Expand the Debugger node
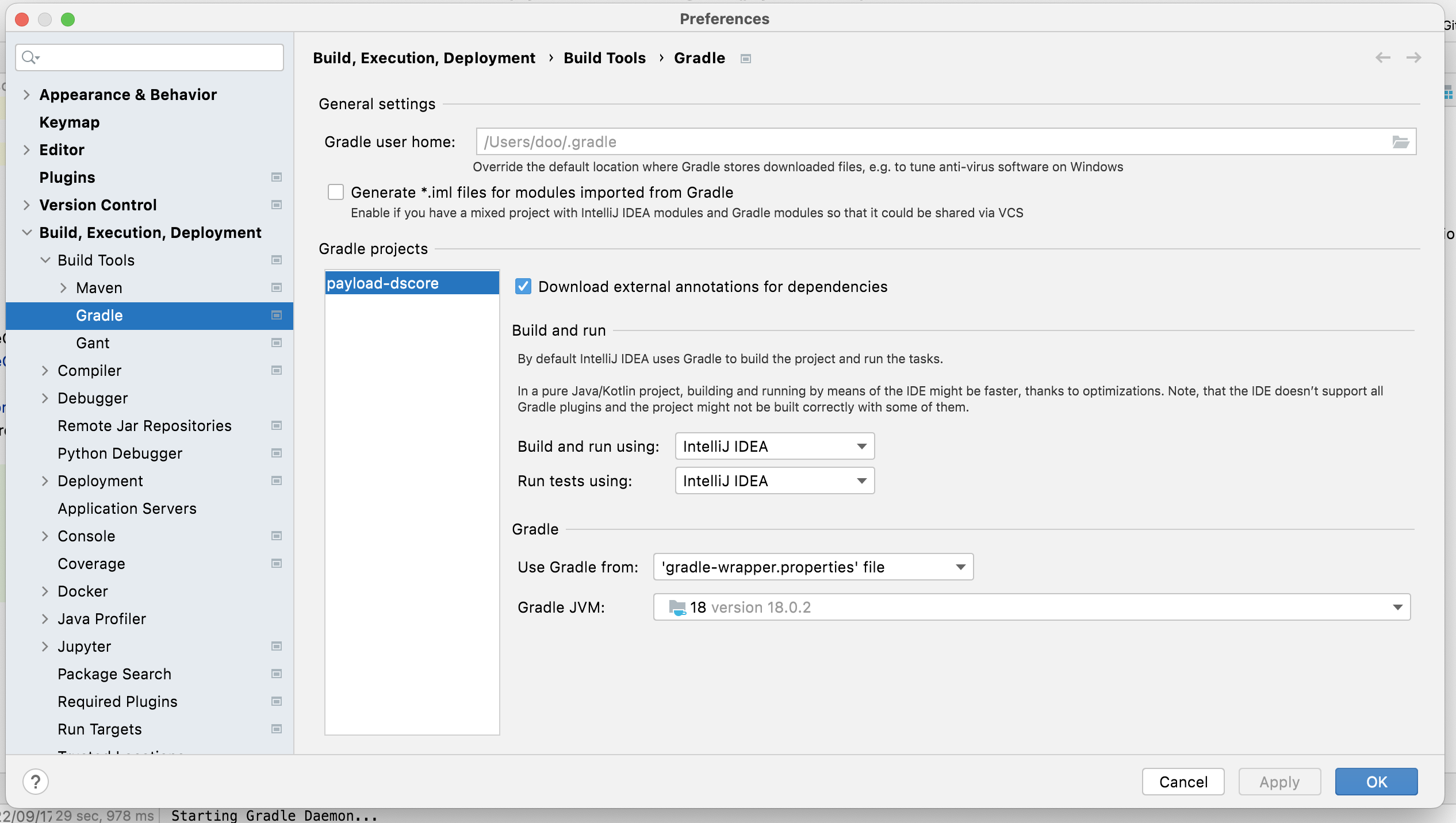 coord(45,398)
